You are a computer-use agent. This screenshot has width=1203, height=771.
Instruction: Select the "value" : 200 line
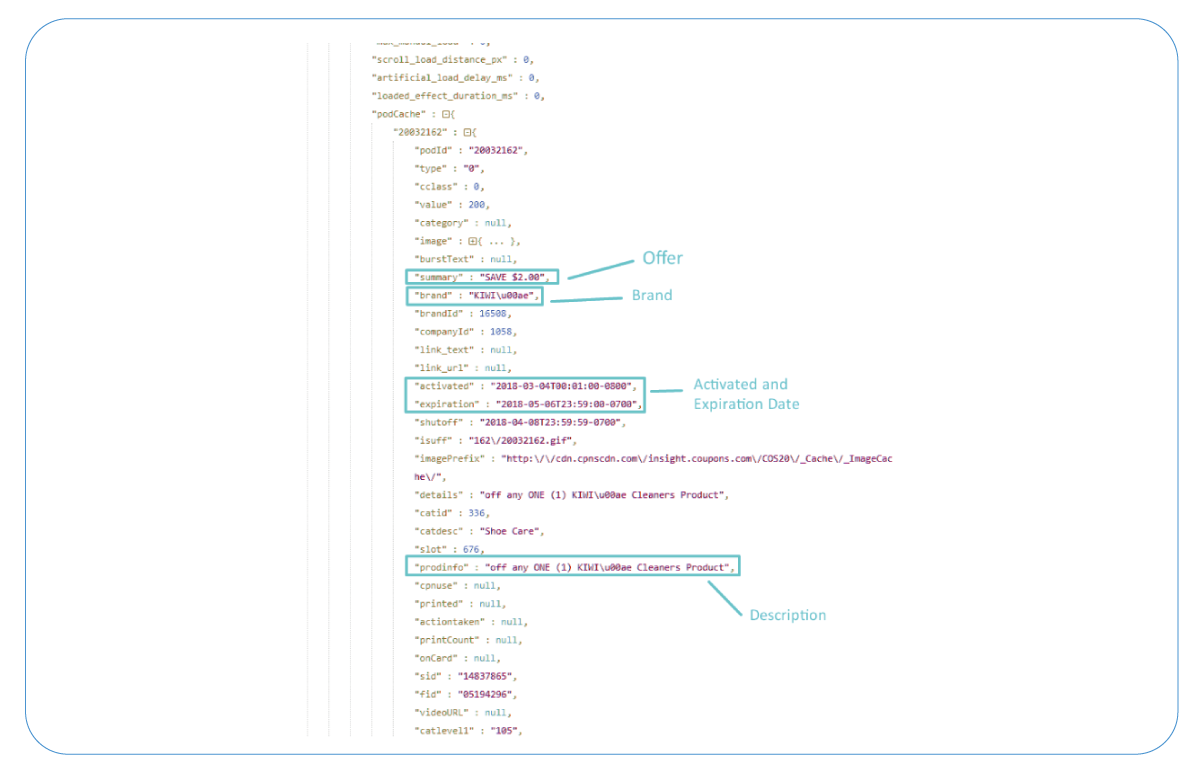pyautogui.click(x=452, y=204)
